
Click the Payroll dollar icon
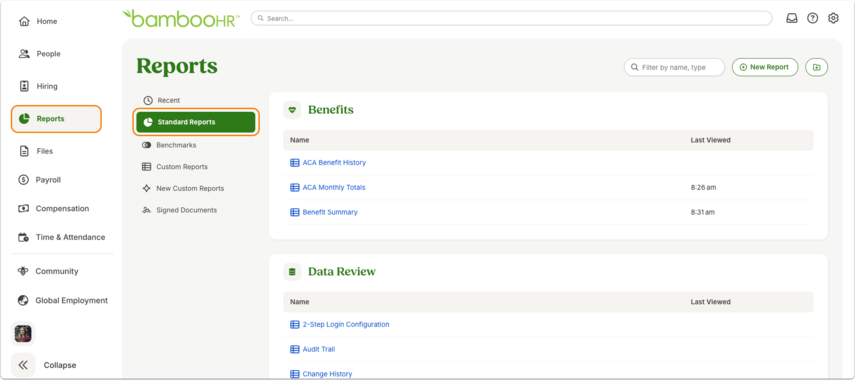click(23, 179)
